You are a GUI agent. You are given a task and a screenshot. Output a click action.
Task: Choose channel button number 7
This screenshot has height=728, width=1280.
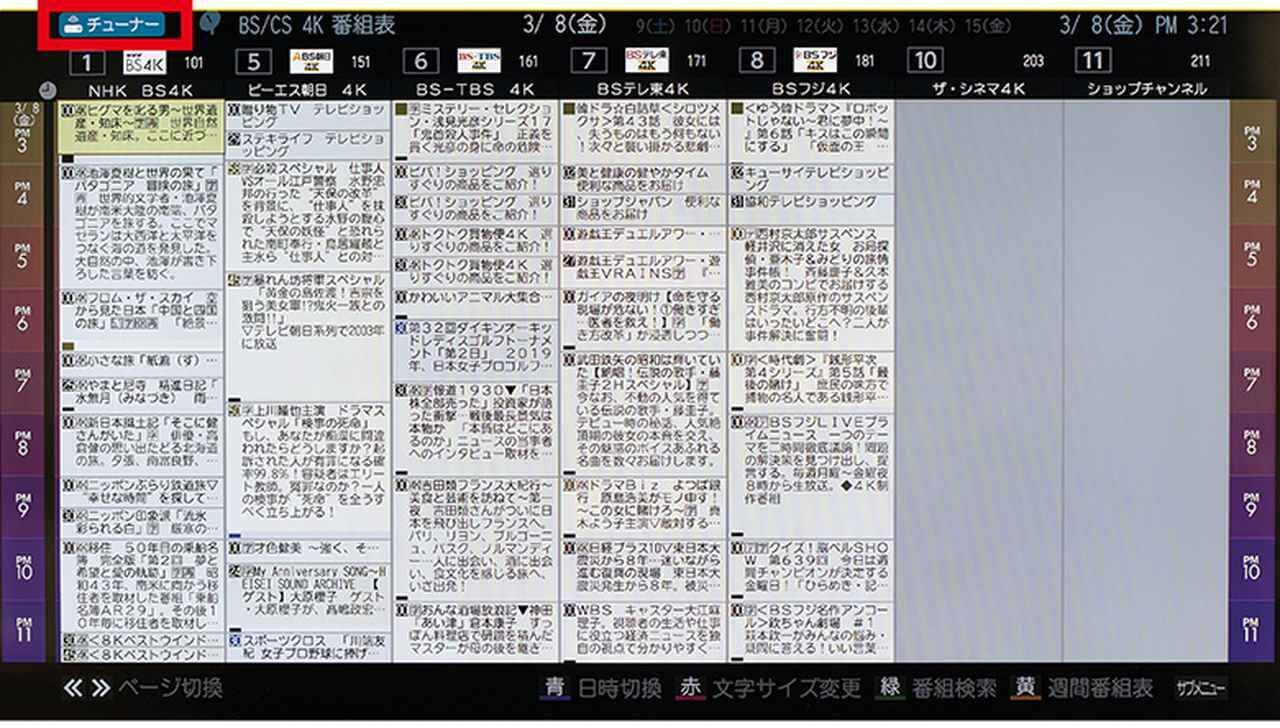(589, 63)
